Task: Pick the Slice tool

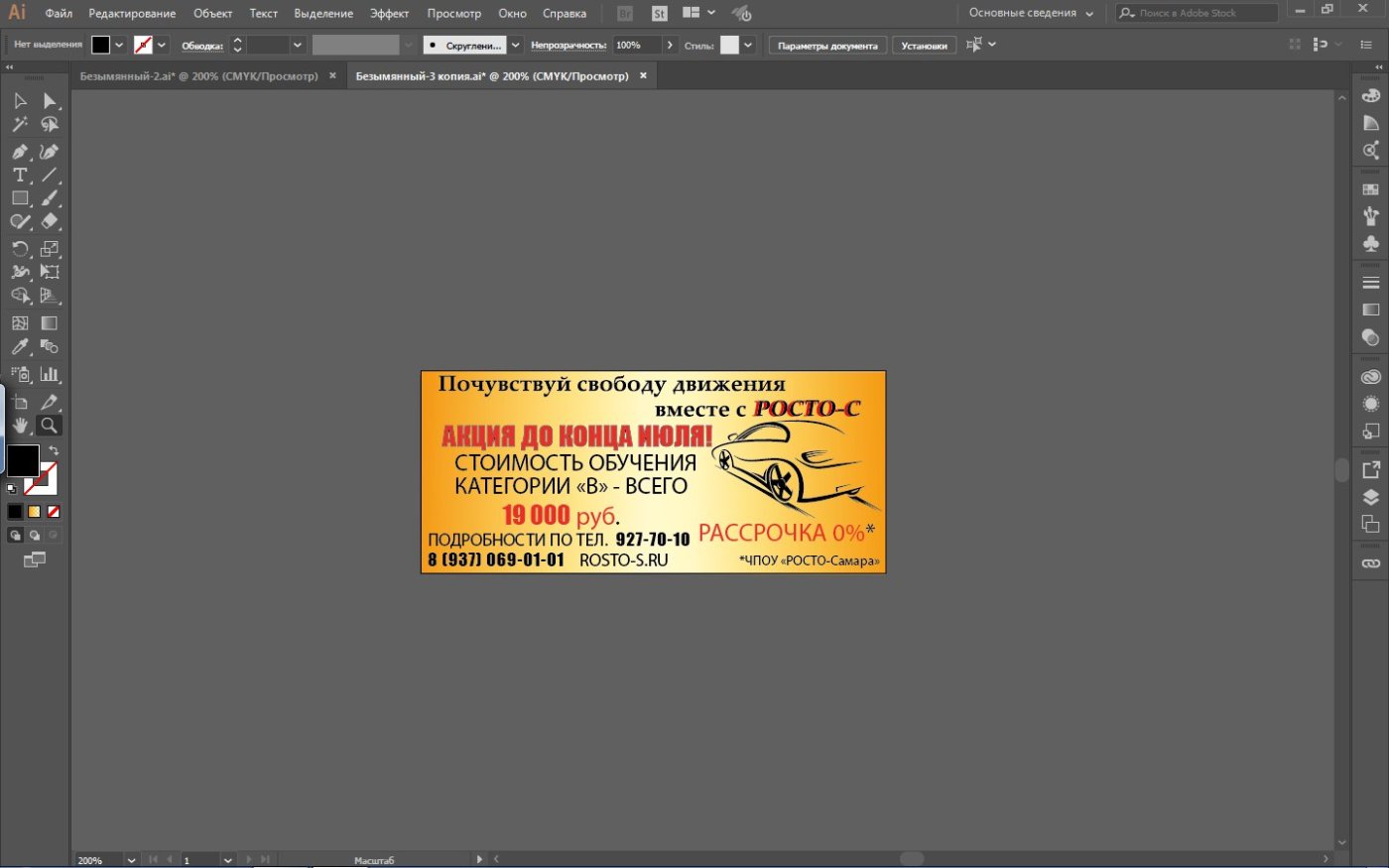Action: pyautogui.click(x=50, y=403)
